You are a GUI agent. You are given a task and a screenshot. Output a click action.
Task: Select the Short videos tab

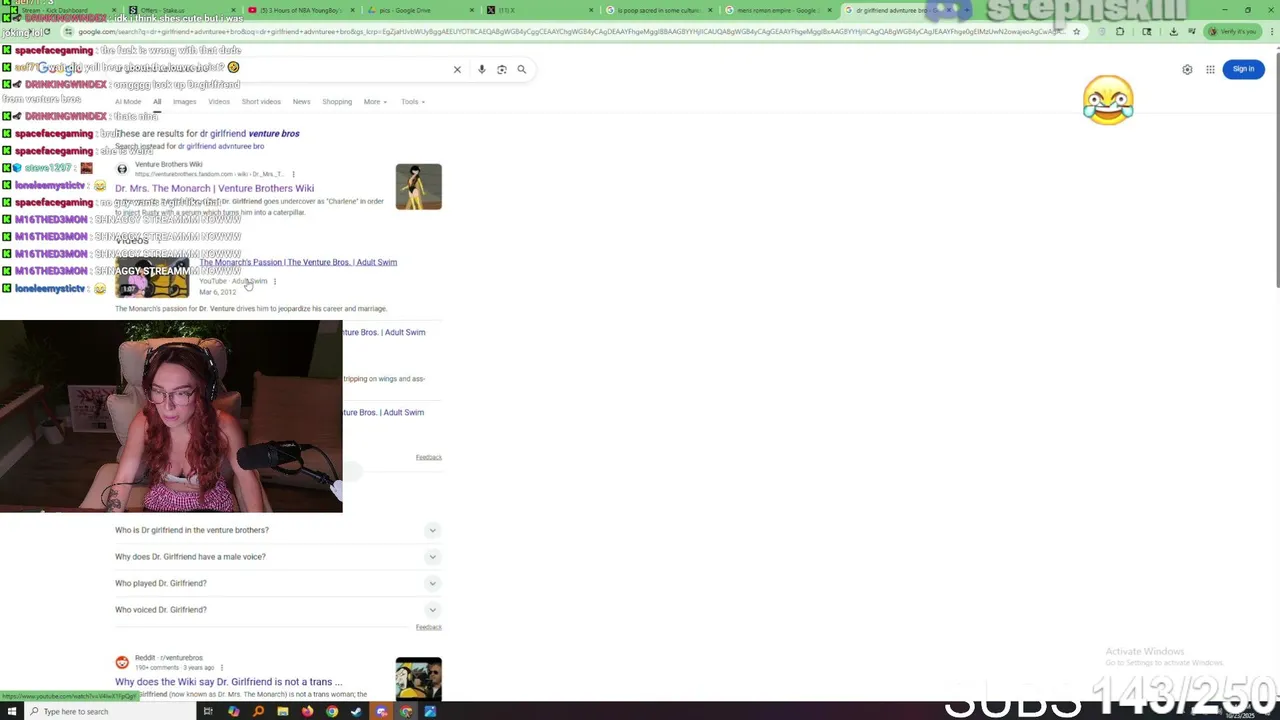point(261,101)
